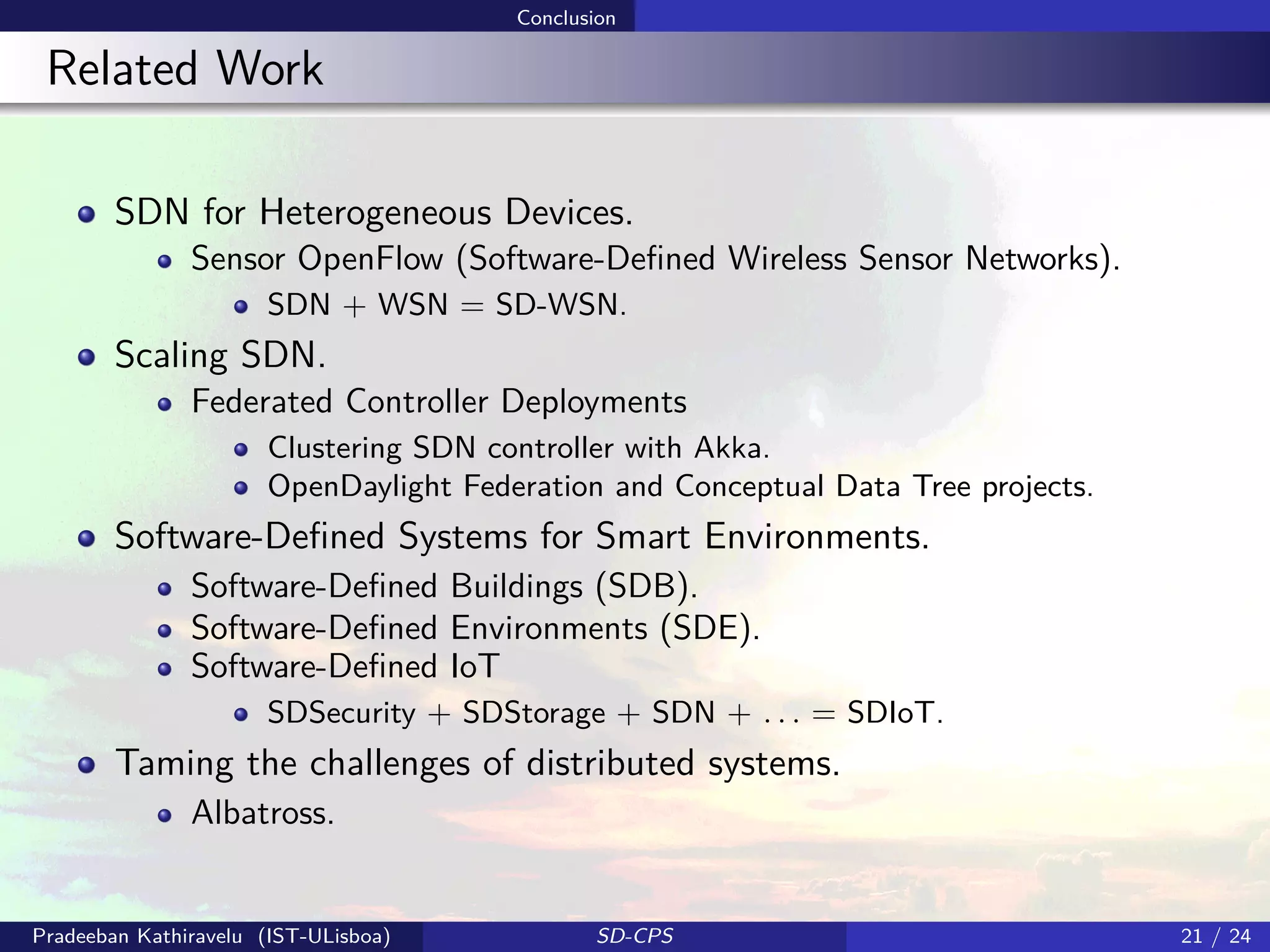Screen dimensions: 1270x952
Task: Click the Conclusion section header tab
Action: [566, 17]
